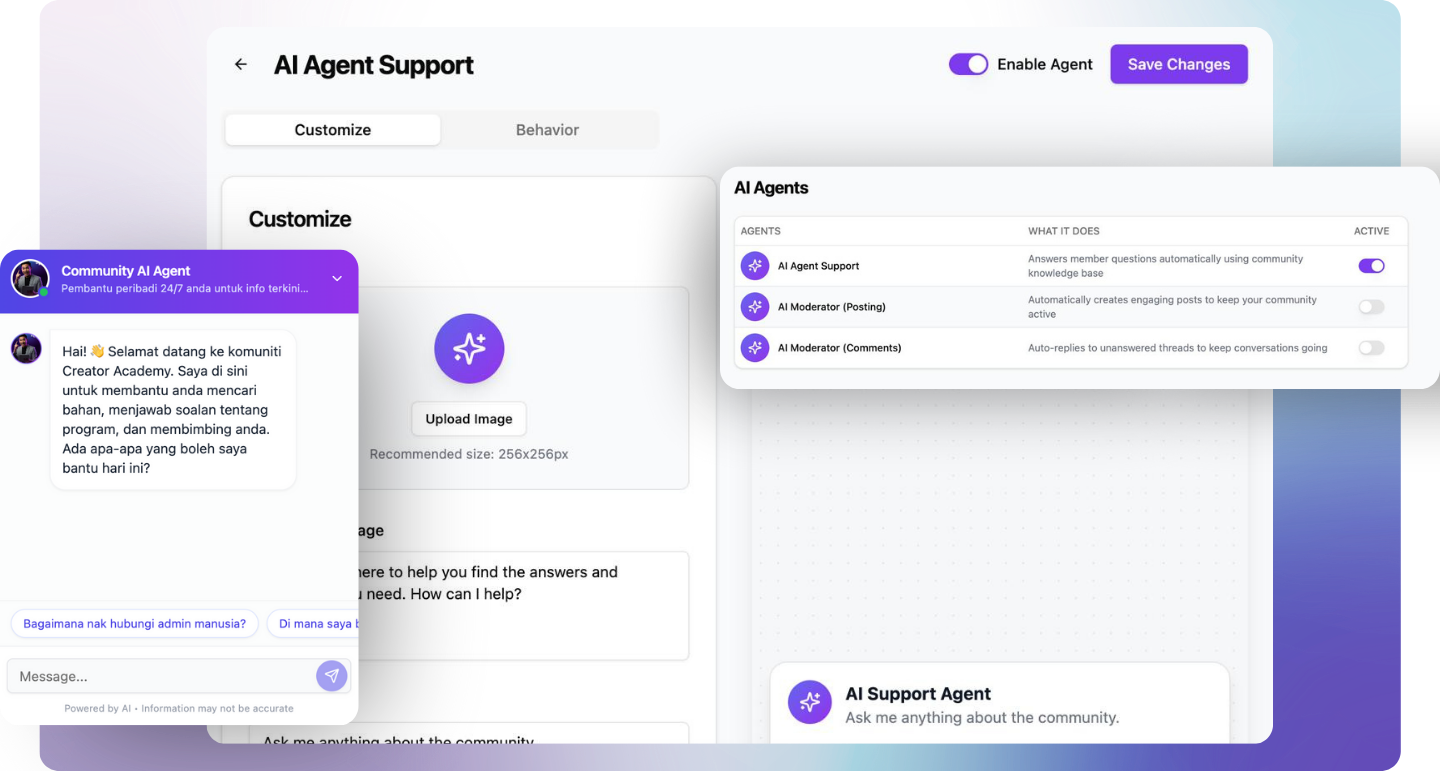Collapse the Community AI Agent chat chevron
The image size is (1440, 771).
(337, 279)
